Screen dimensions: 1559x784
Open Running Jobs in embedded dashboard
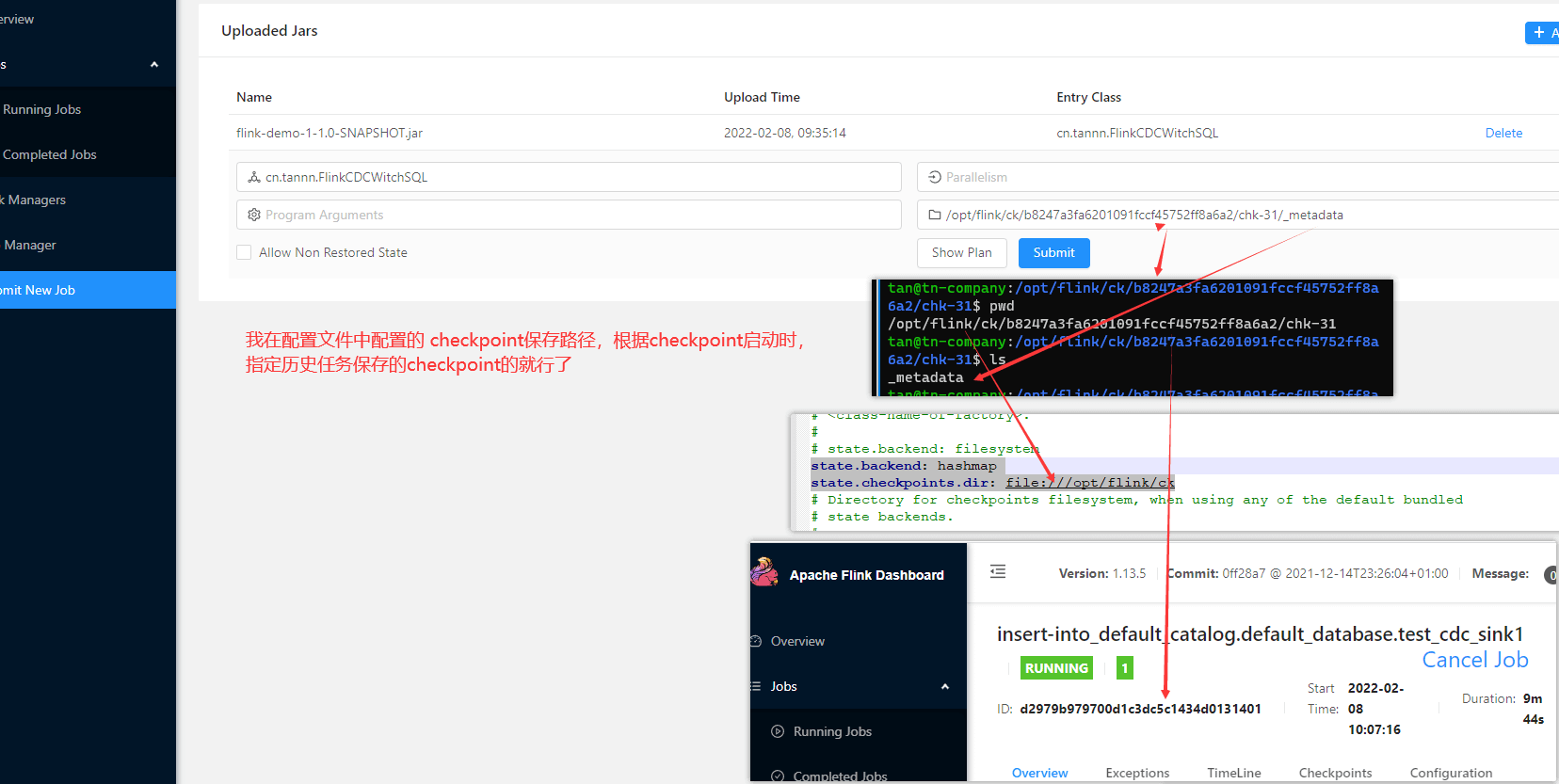pyautogui.click(x=832, y=731)
